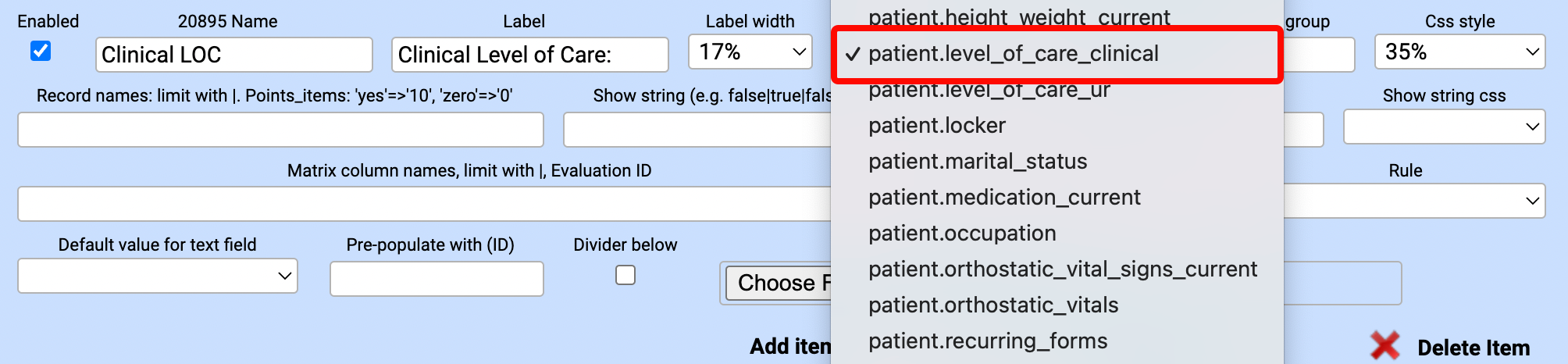The height and width of the screenshot is (364, 1568).
Task: Select patient.marital_status option
Action: click(x=978, y=162)
